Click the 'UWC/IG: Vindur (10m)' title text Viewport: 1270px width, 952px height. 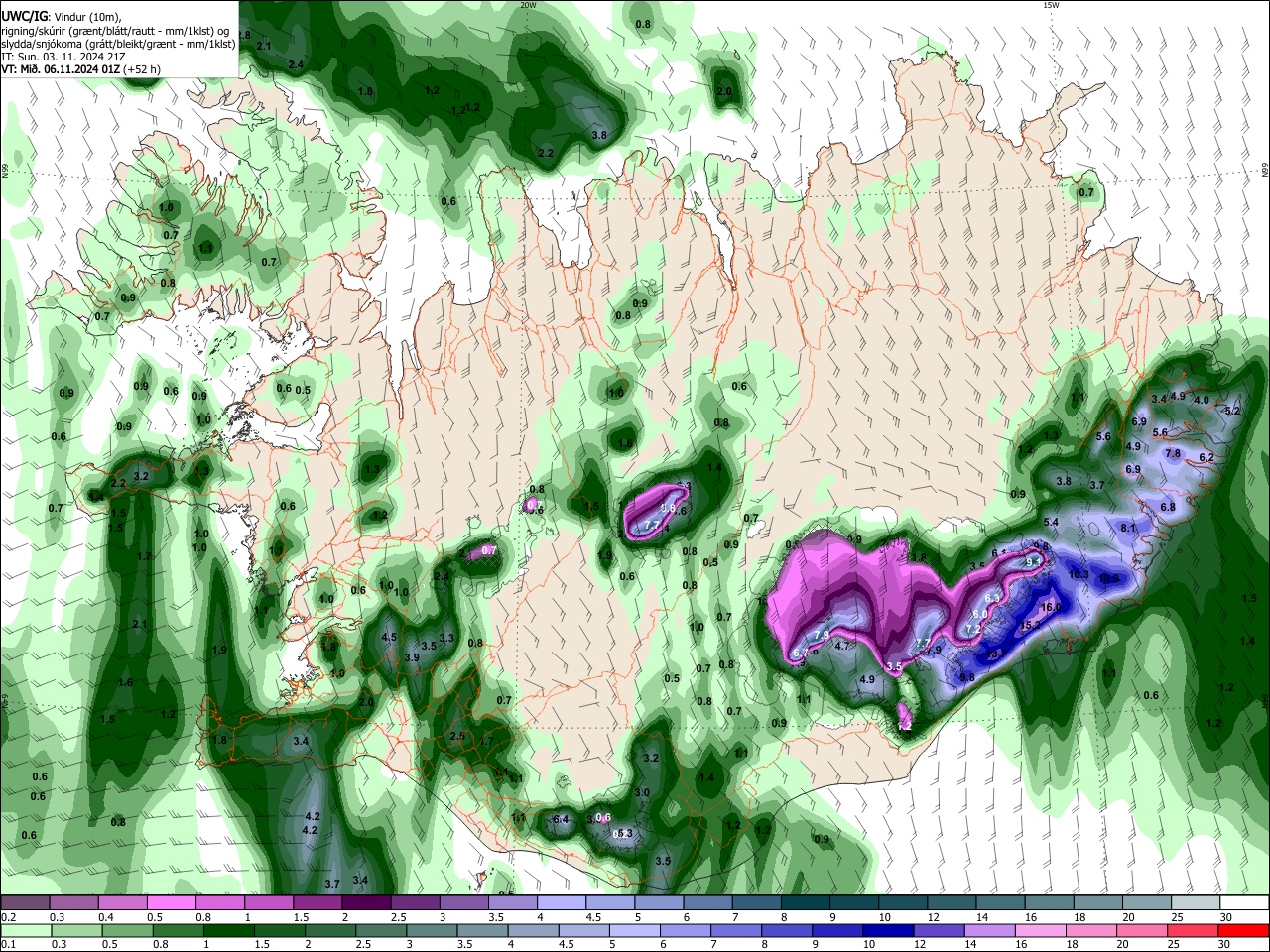click(x=62, y=17)
